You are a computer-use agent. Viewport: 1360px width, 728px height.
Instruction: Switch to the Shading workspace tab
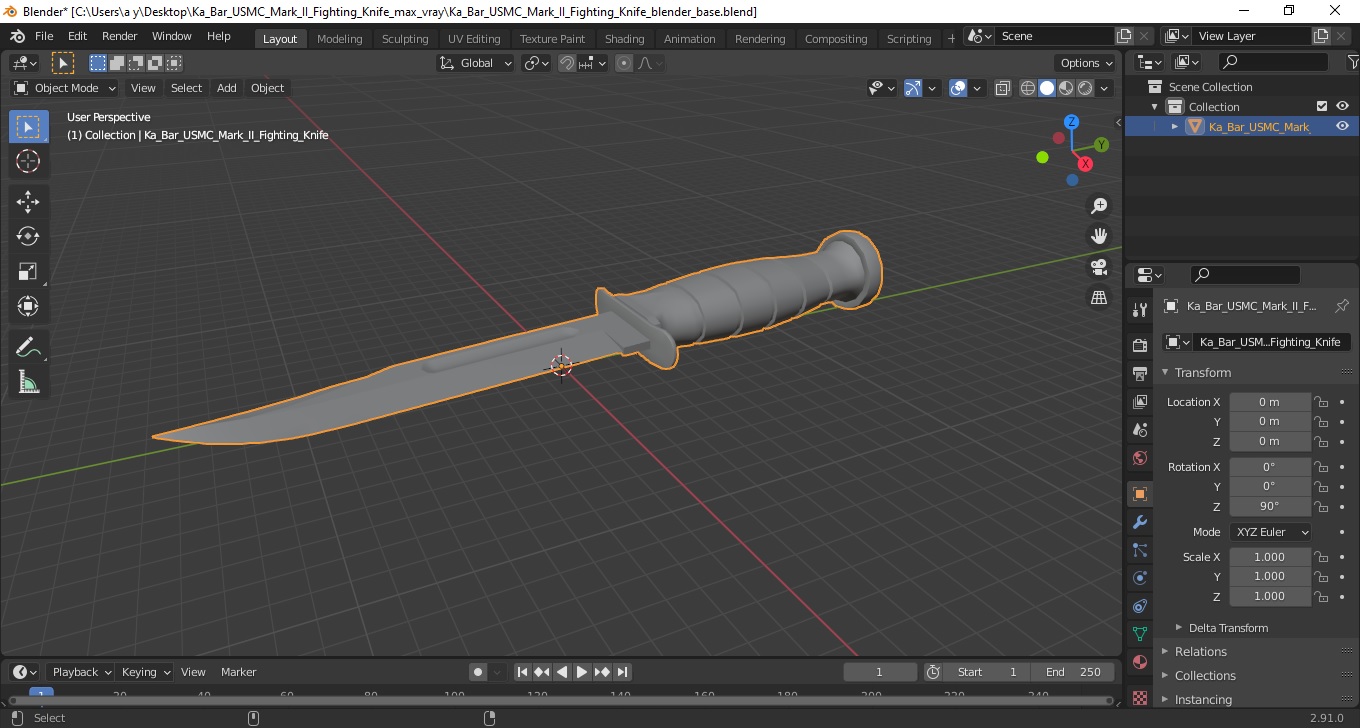point(624,39)
